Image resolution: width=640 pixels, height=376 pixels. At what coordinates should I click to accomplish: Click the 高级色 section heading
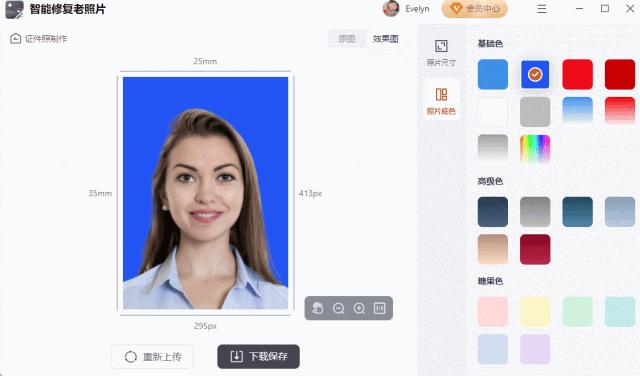tap(490, 181)
